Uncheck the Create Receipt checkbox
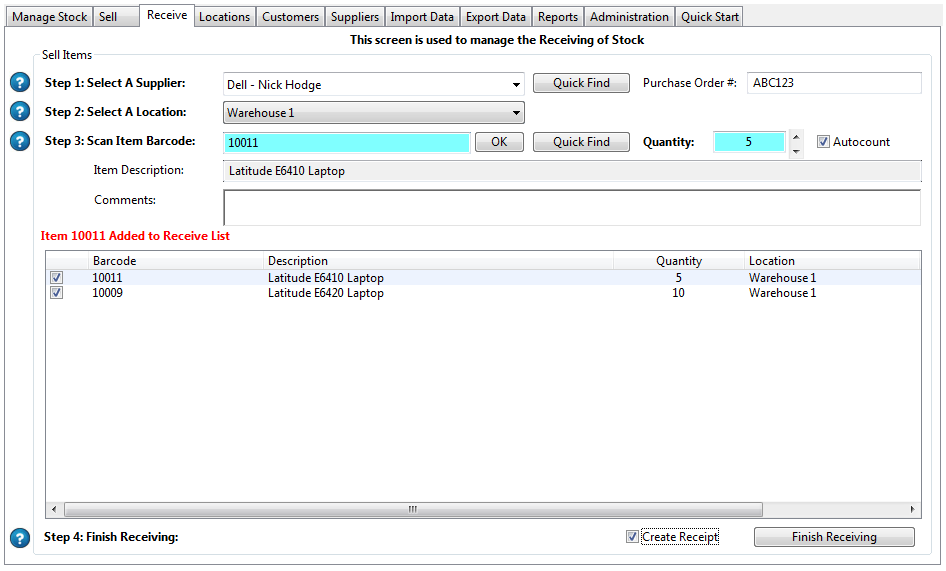The height and width of the screenshot is (571, 946). tap(632, 537)
